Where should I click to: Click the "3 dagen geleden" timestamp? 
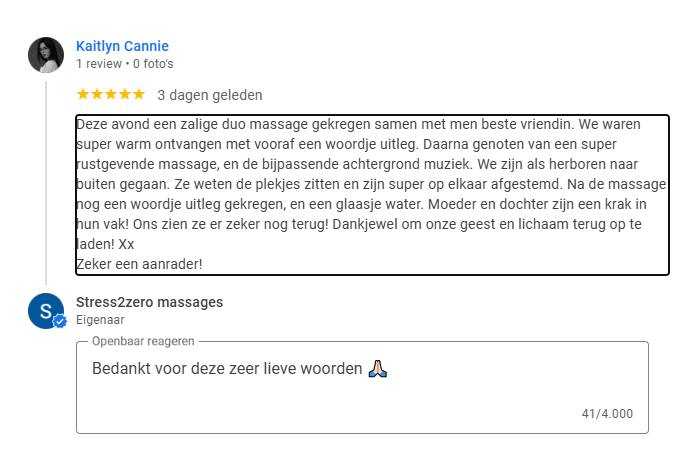point(209,96)
